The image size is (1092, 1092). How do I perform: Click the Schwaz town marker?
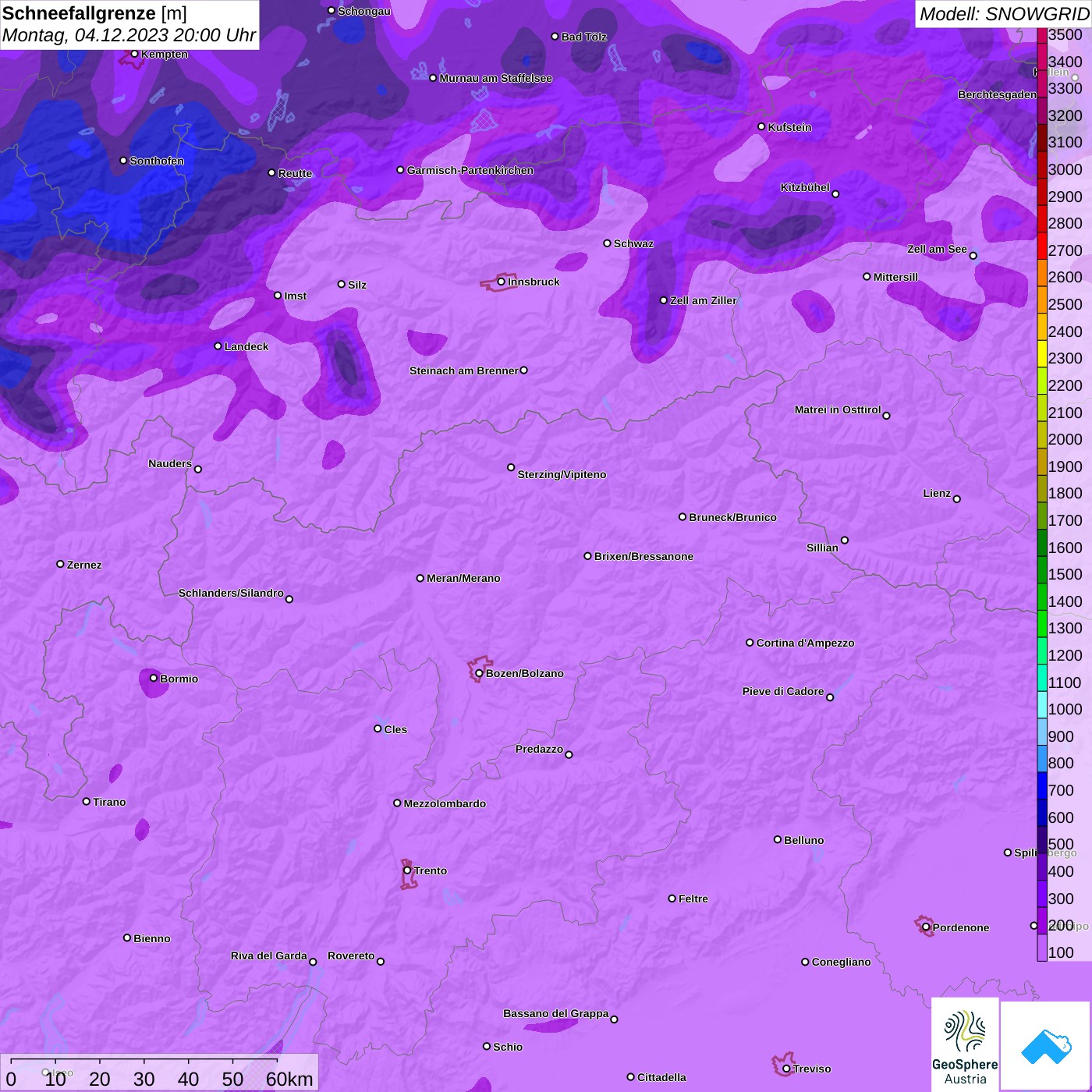[x=608, y=243]
